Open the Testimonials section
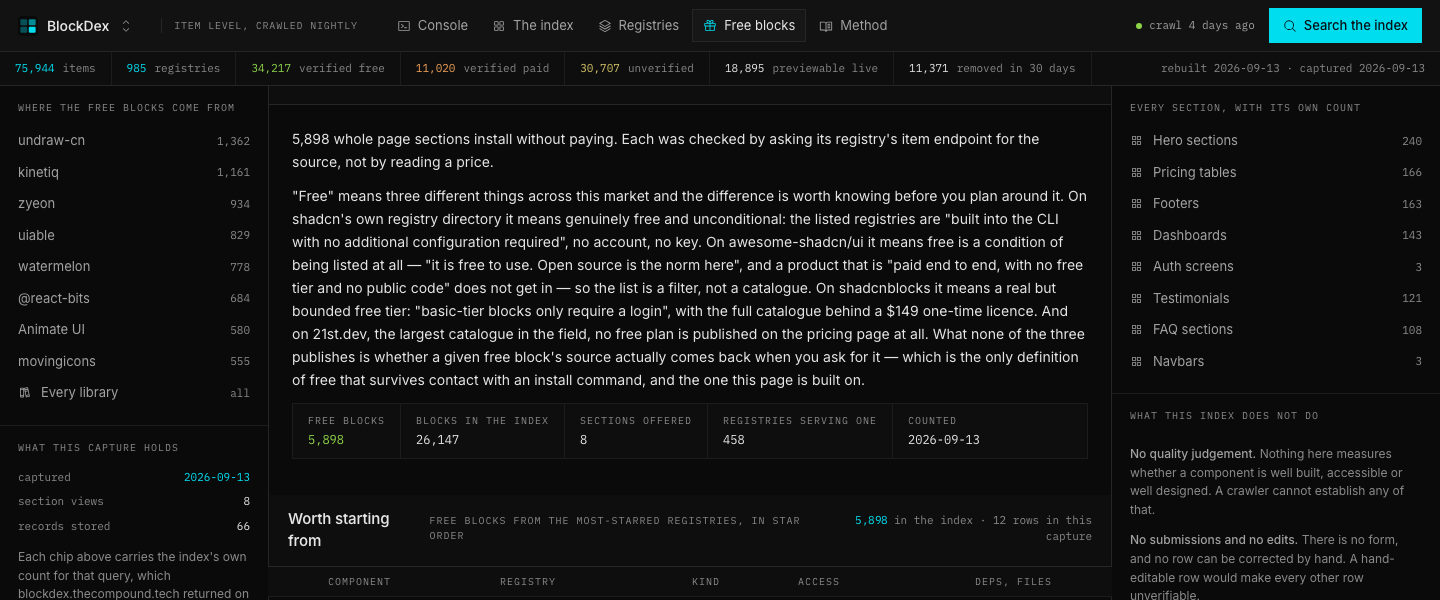The height and width of the screenshot is (600, 1440). coord(1276,298)
